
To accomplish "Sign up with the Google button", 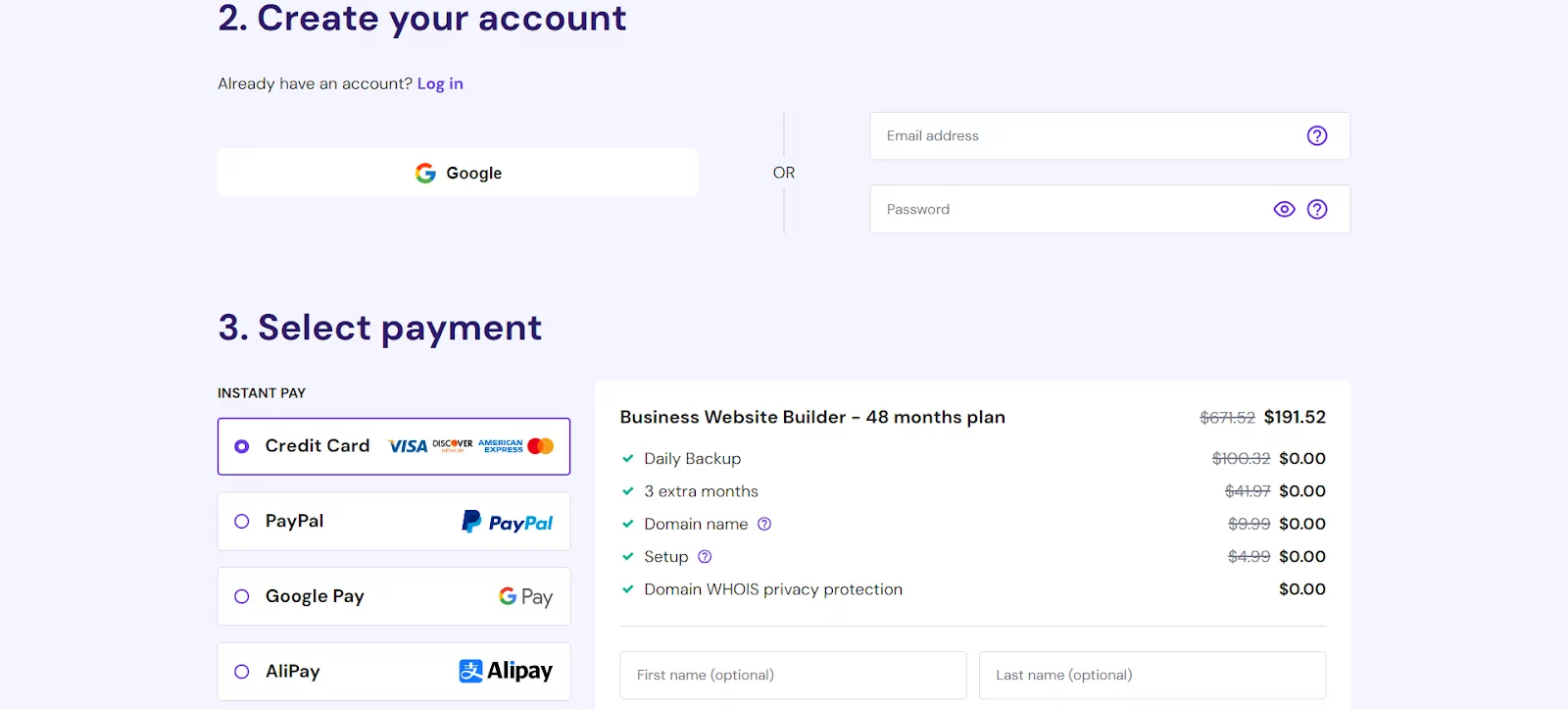I will [458, 172].
